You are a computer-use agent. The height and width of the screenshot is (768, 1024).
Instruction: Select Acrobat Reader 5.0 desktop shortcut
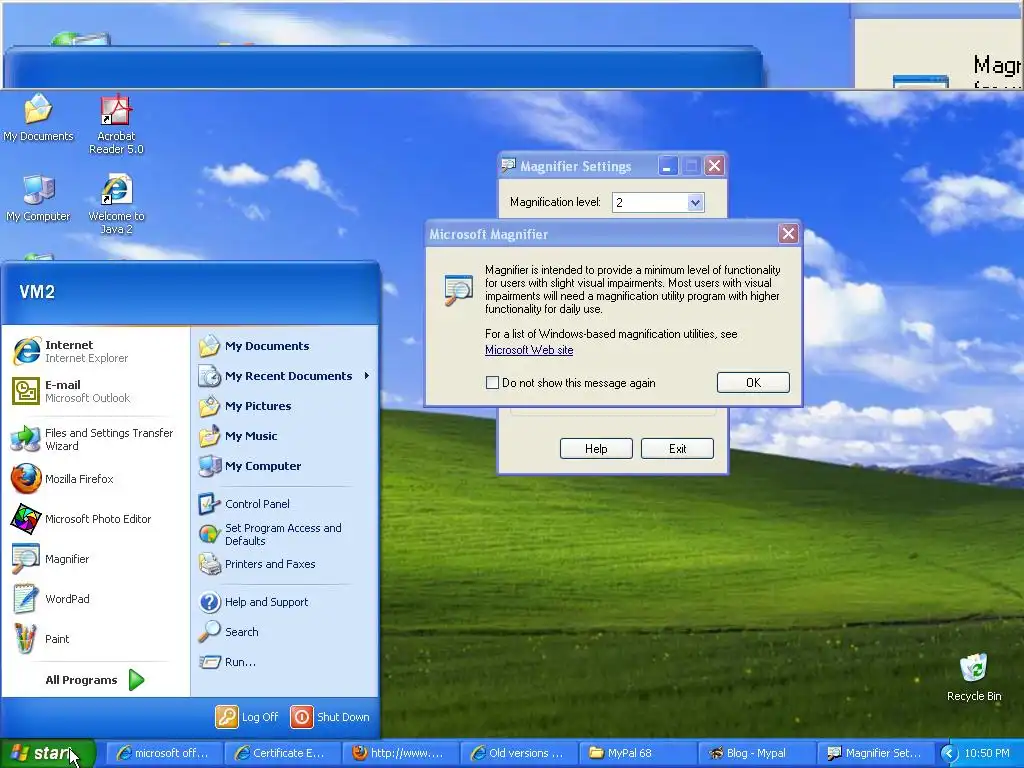coord(116,125)
